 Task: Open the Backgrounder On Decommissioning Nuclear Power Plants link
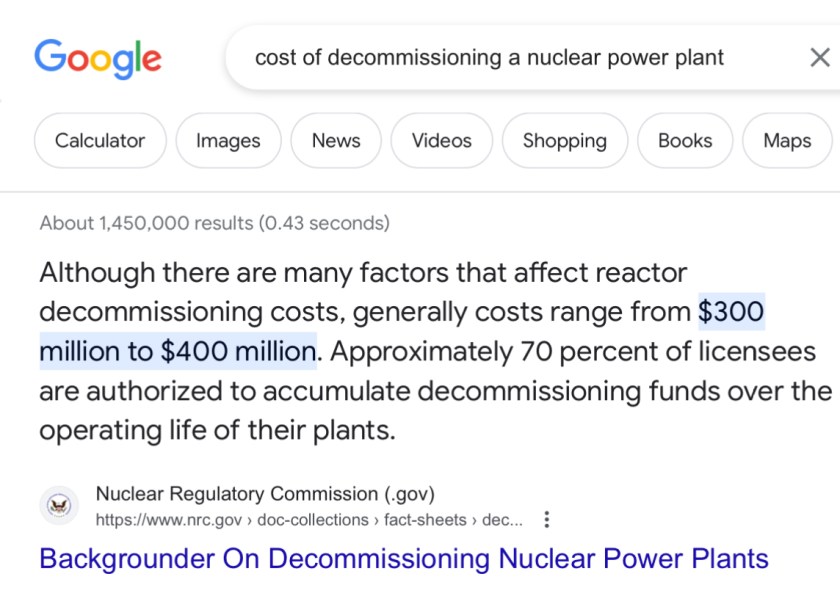tap(404, 558)
